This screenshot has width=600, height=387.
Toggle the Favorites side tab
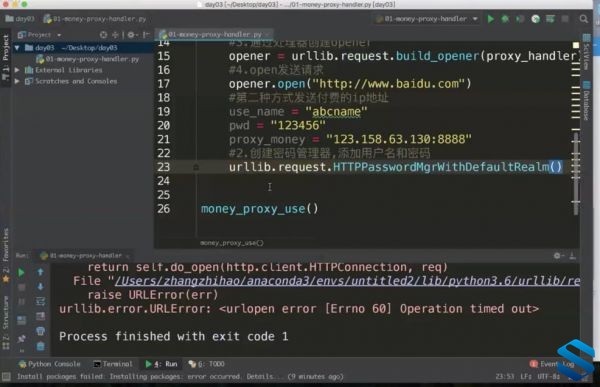5,255
